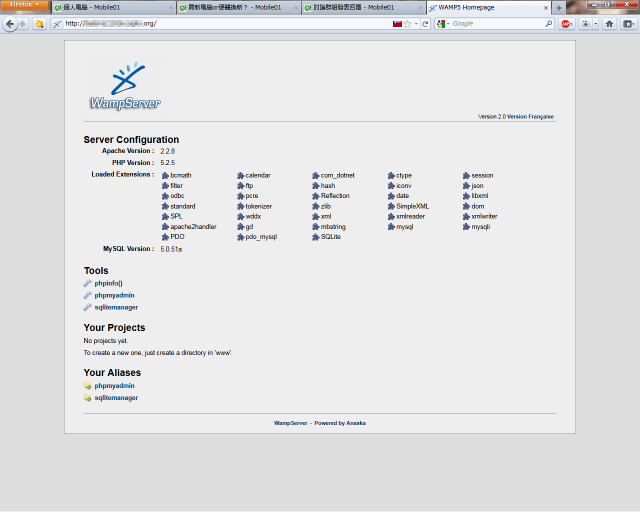Screen dimensions: 640x512
Task: Open phpmyadmin under Tools
Action: (x=114, y=295)
